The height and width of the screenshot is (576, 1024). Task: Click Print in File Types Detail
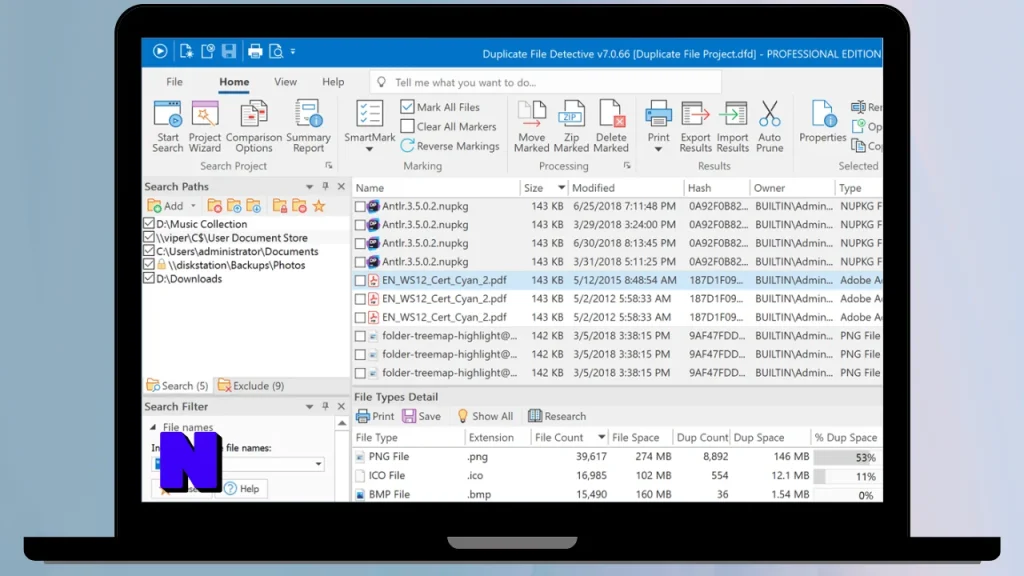376,416
